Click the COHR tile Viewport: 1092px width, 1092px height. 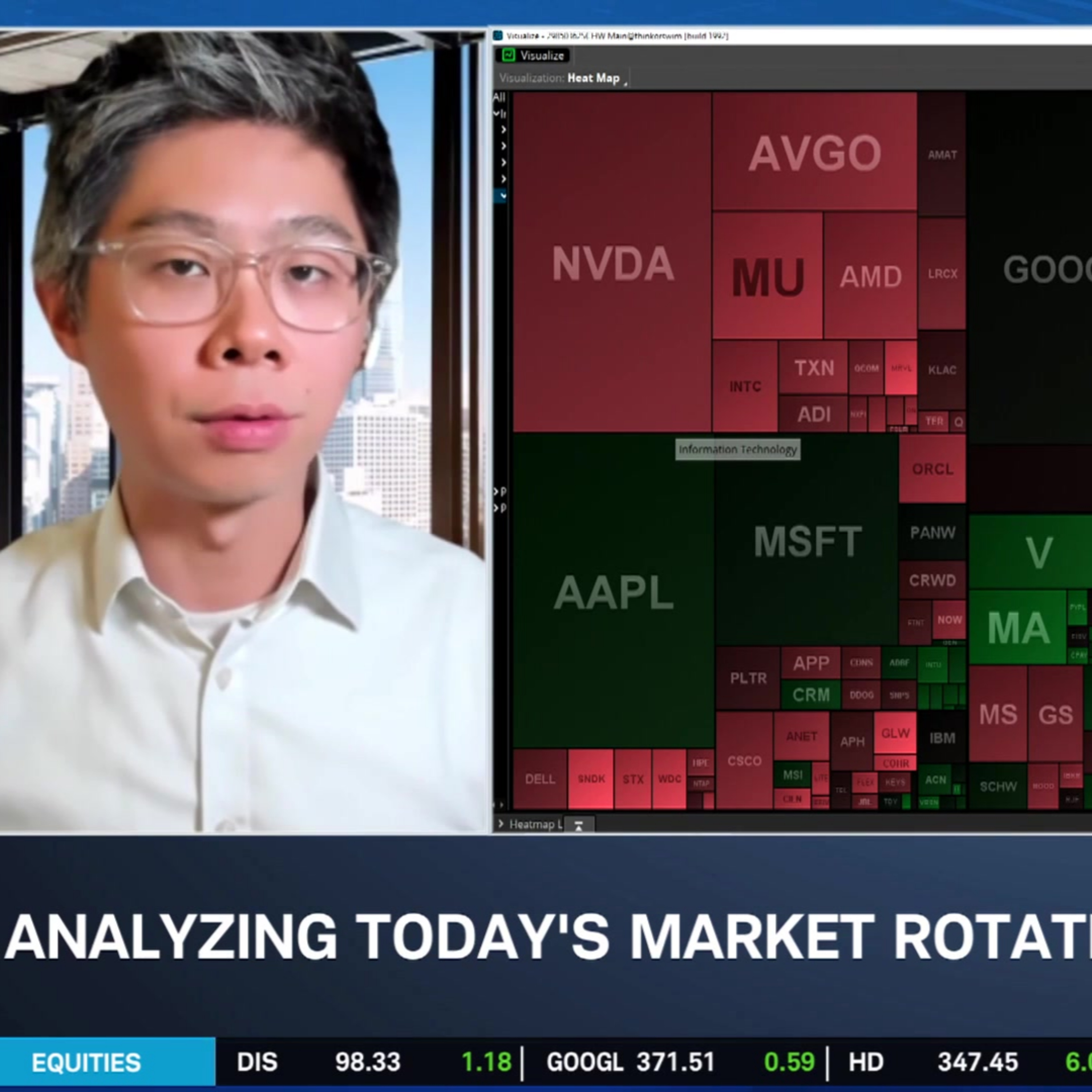coord(895,763)
